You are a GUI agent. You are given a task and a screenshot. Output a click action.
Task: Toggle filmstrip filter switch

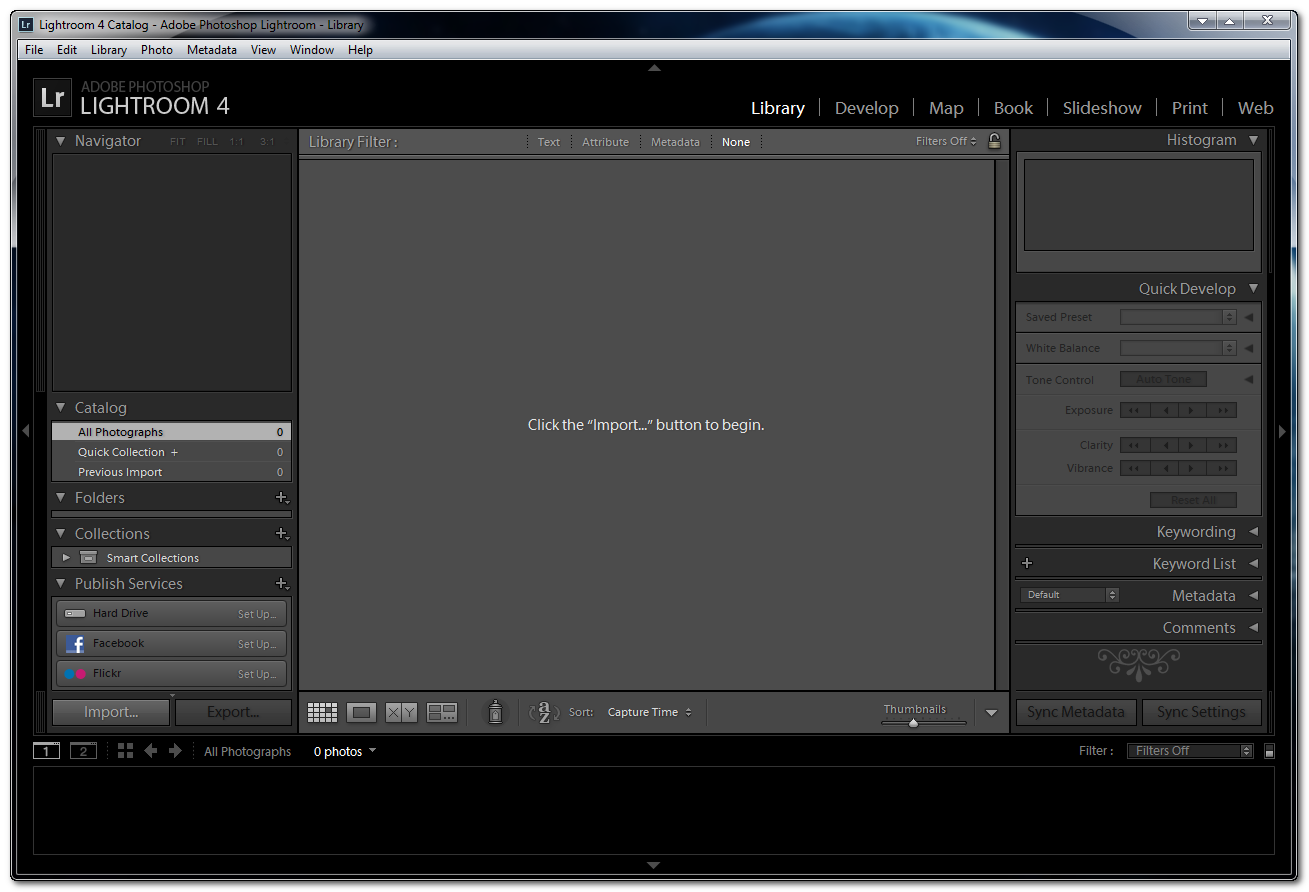[1269, 751]
